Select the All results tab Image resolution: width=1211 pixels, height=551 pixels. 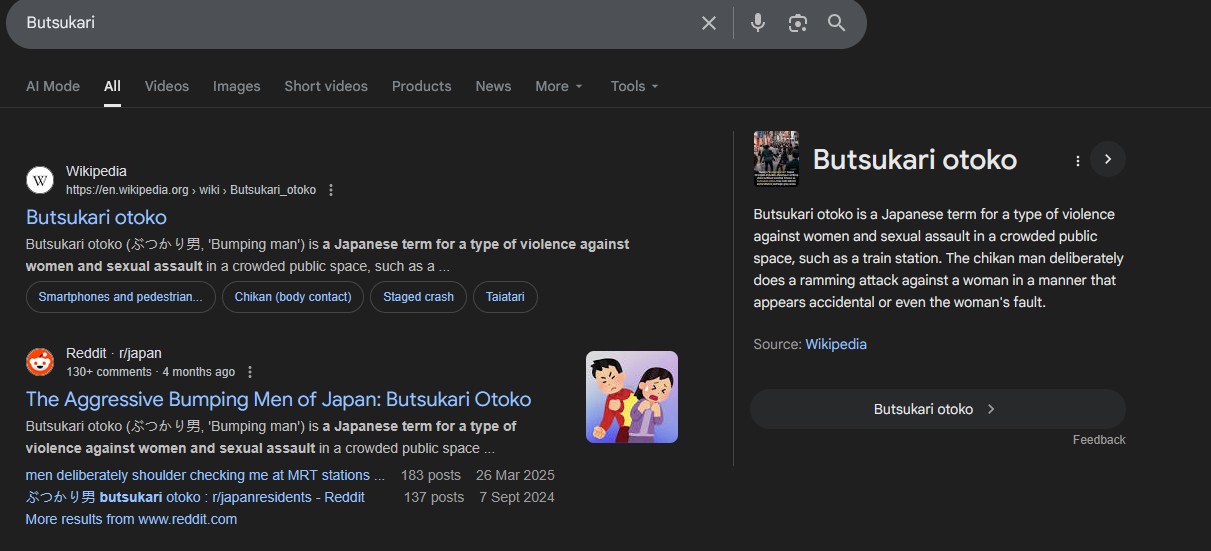point(112,86)
